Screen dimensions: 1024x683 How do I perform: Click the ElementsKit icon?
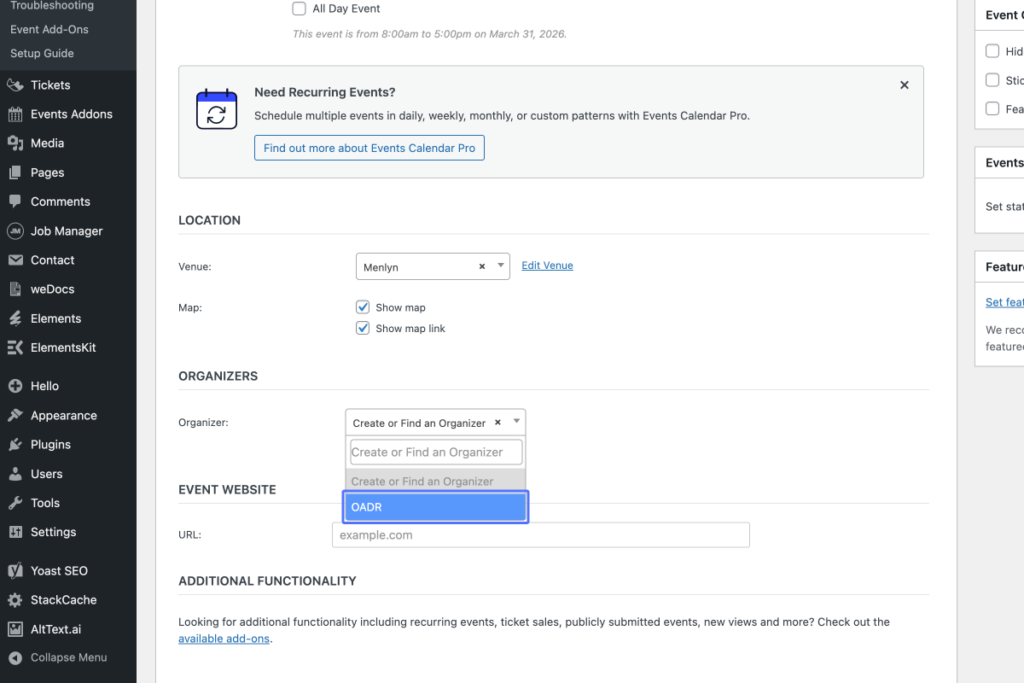point(15,347)
